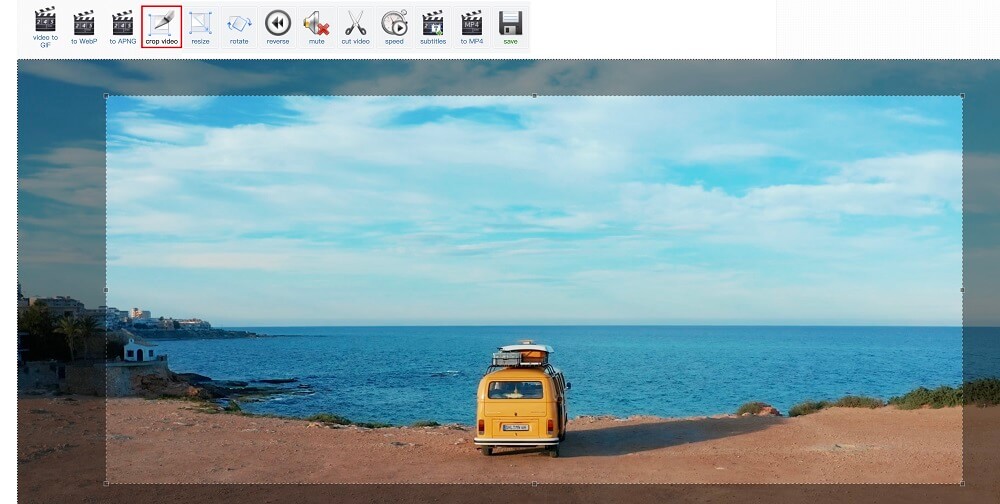Screen dimensions: 1000x504
Task: Click the left-middle crop selection handle
Action: [107, 290]
